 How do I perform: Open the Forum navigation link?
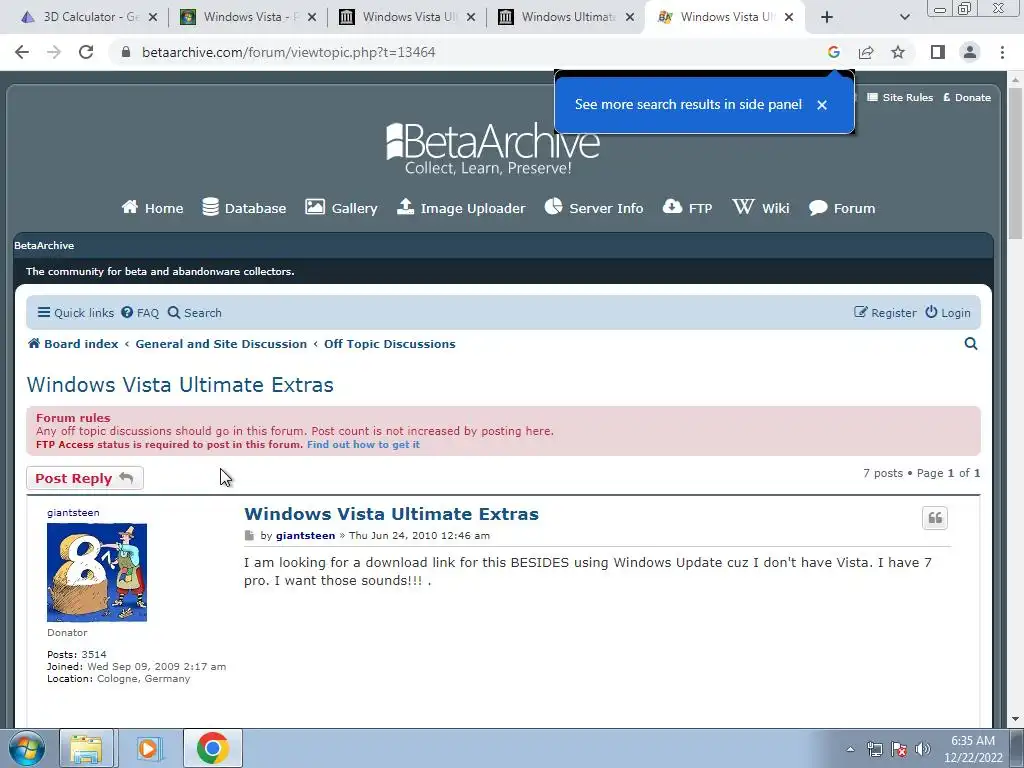click(842, 208)
